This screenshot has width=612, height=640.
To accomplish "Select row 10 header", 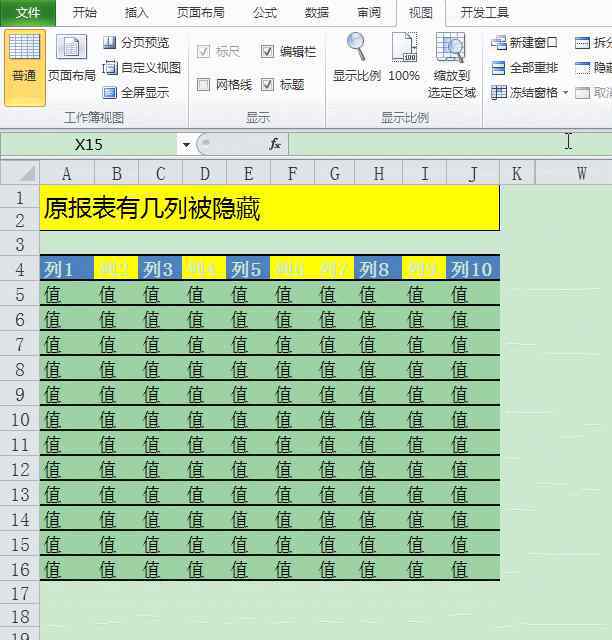I will 20,420.
